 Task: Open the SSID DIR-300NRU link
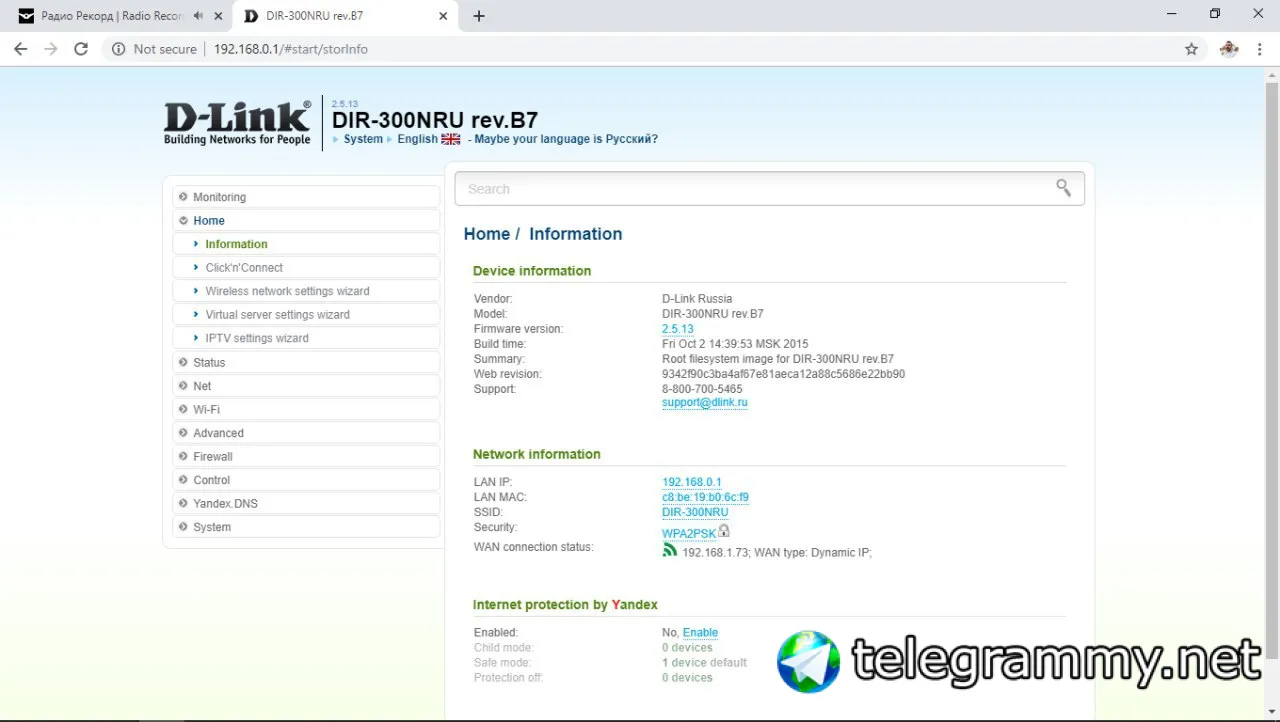coord(695,512)
